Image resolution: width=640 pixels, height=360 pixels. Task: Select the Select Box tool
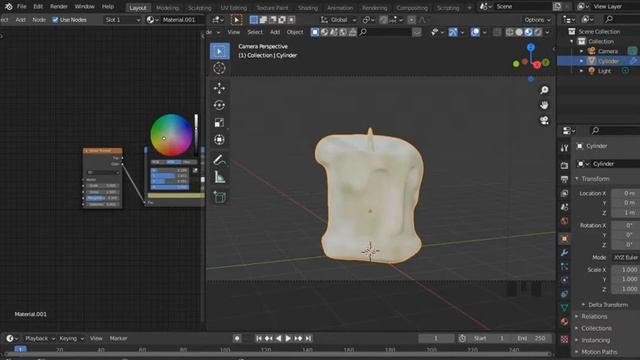(x=220, y=51)
